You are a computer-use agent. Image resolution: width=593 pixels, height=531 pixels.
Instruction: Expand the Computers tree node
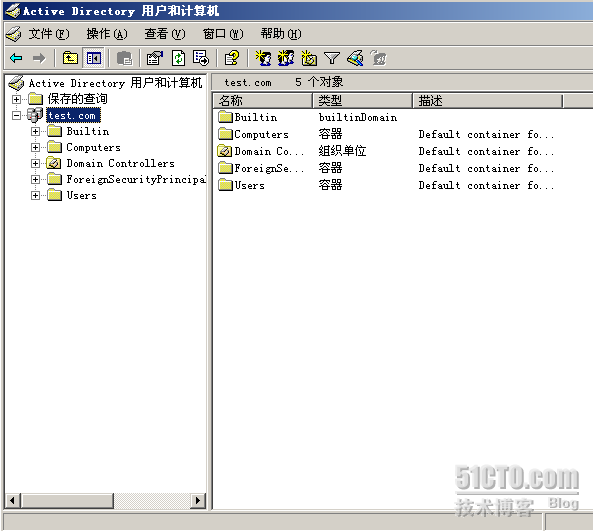pyautogui.click(x=36, y=147)
